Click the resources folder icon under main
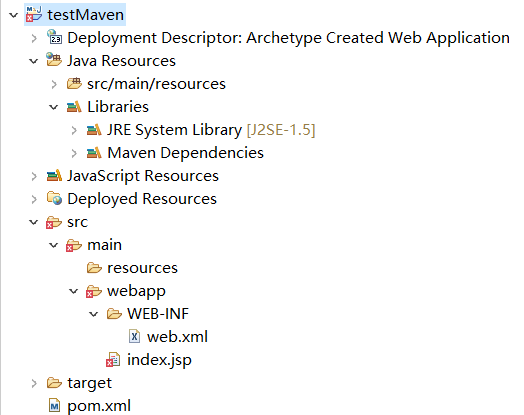 click(94, 268)
